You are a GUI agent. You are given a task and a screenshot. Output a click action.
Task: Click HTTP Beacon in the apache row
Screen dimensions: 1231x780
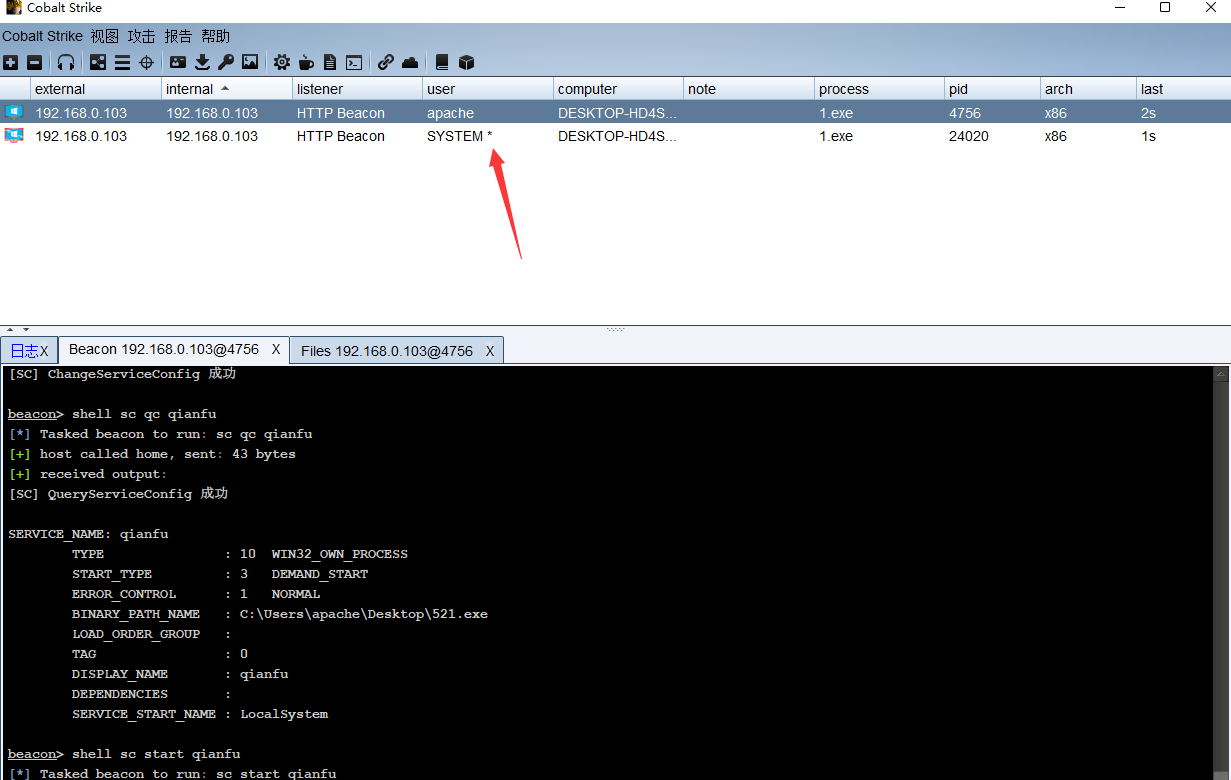coord(340,113)
